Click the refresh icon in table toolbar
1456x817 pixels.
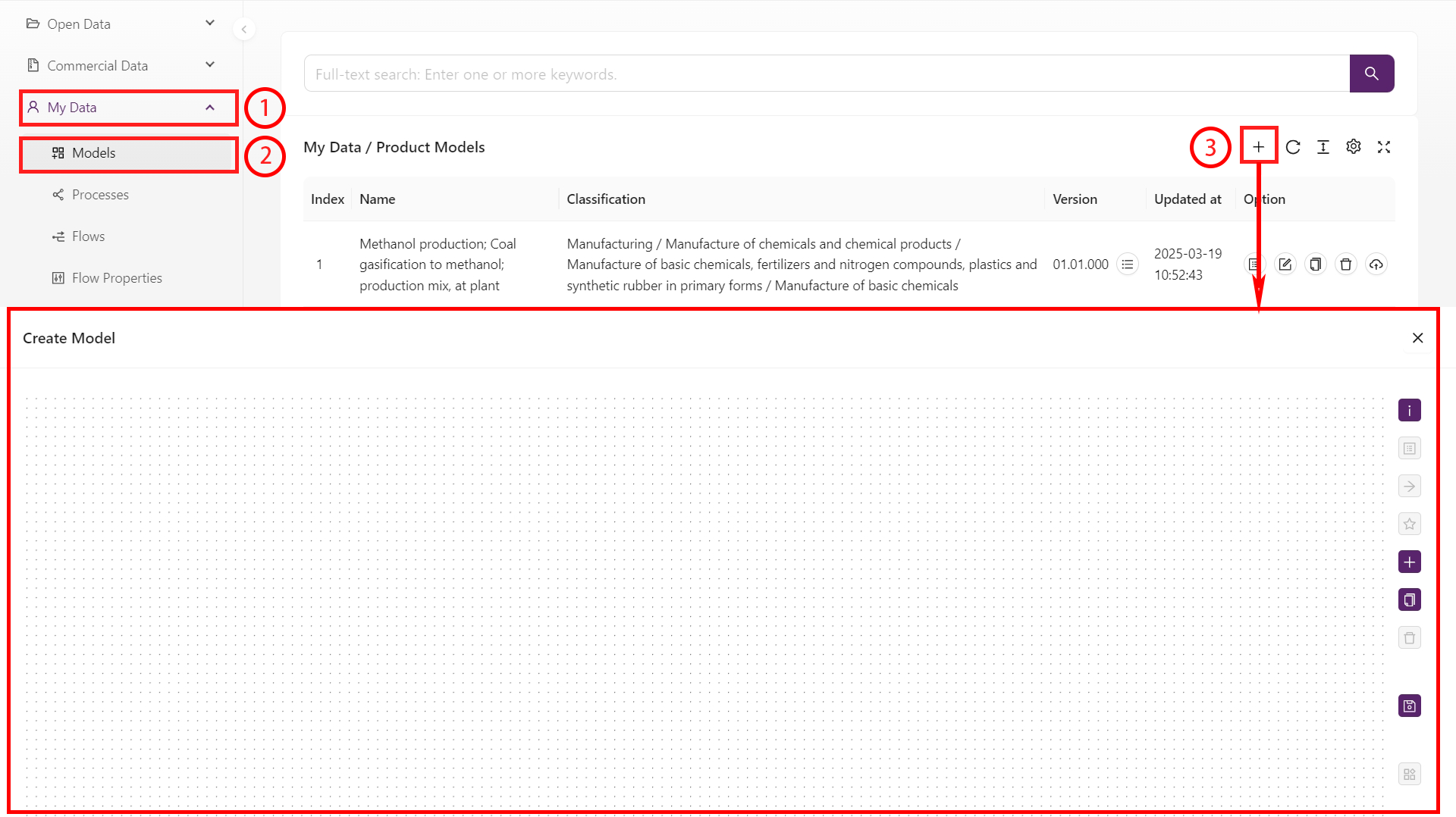[1293, 147]
